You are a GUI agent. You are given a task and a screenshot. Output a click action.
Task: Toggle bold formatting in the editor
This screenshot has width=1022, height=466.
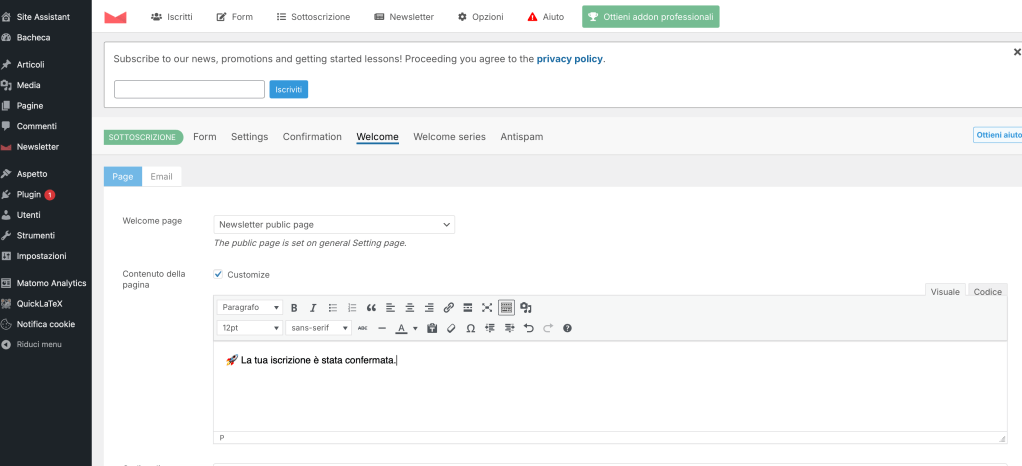[294, 308]
